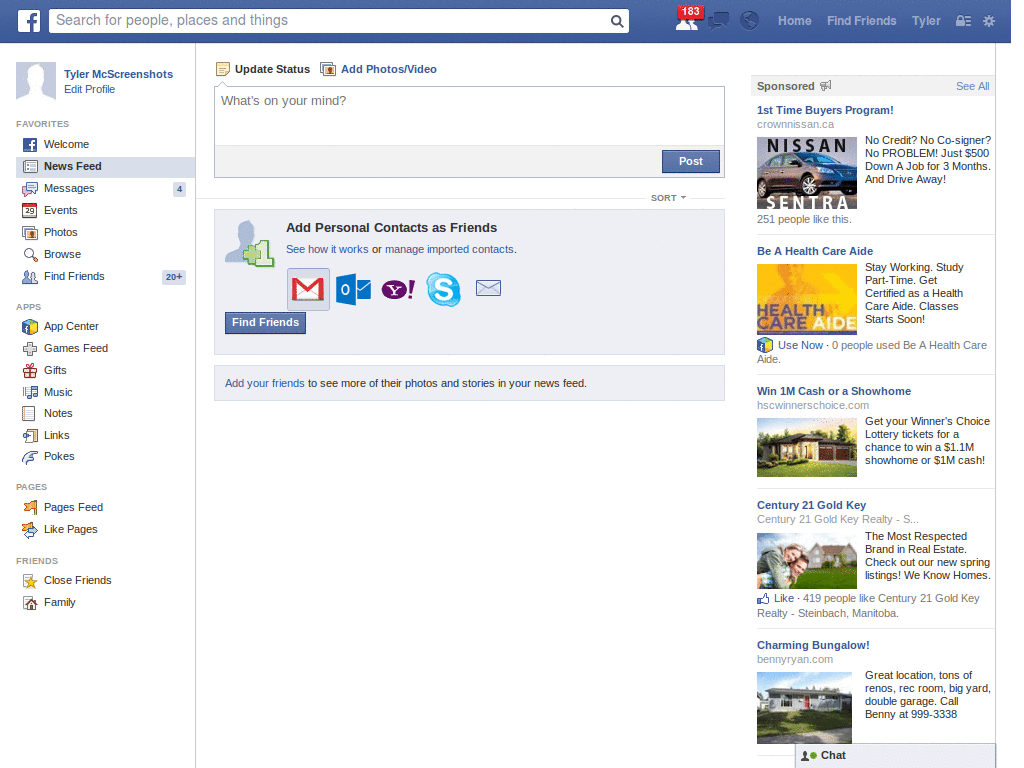This screenshot has height=768, width=1024.
Task: Click See All sponsored link
Action: (x=972, y=86)
